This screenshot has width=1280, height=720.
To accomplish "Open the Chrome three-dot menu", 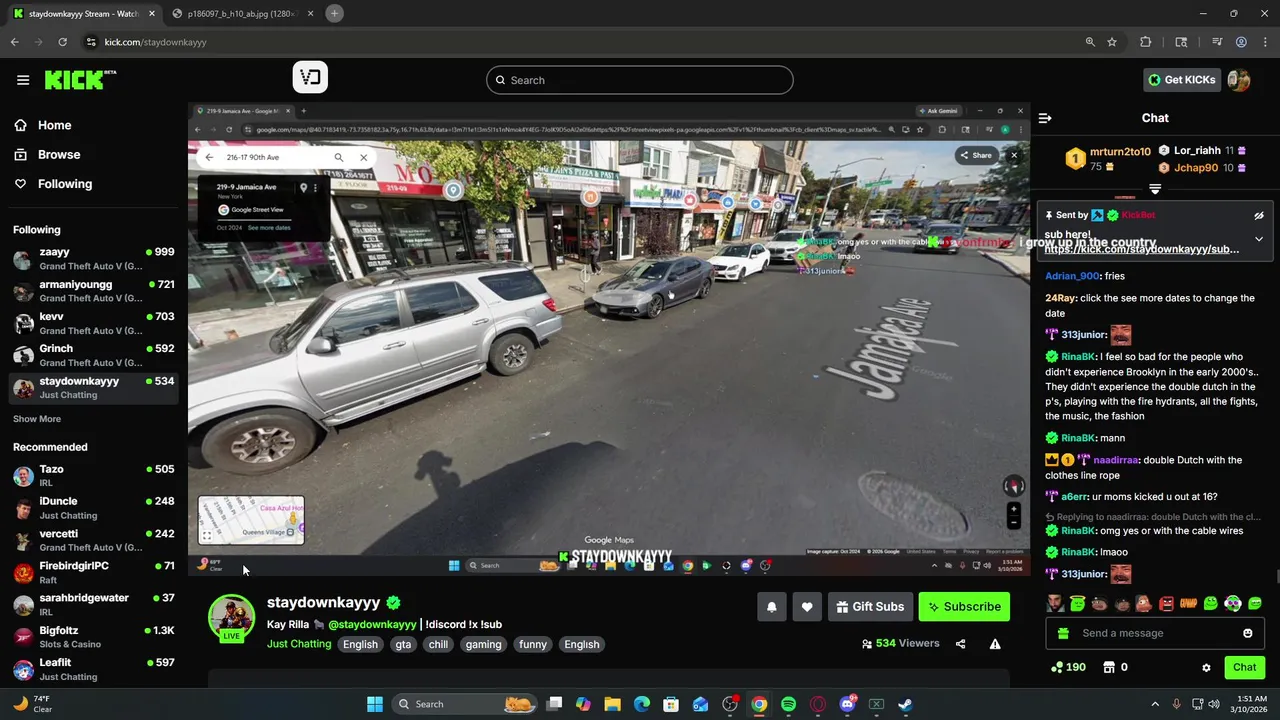I will (x=1265, y=42).
